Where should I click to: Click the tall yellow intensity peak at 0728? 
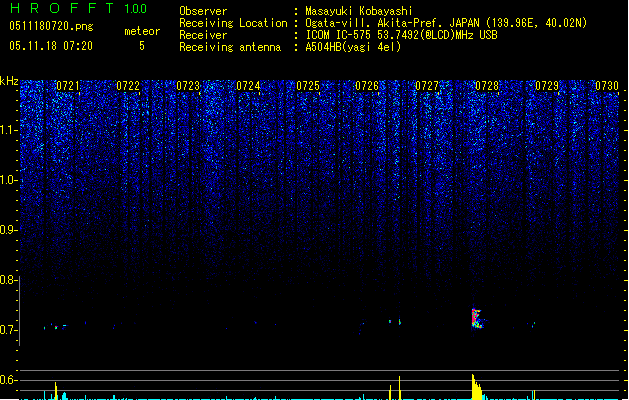(476, 387)
